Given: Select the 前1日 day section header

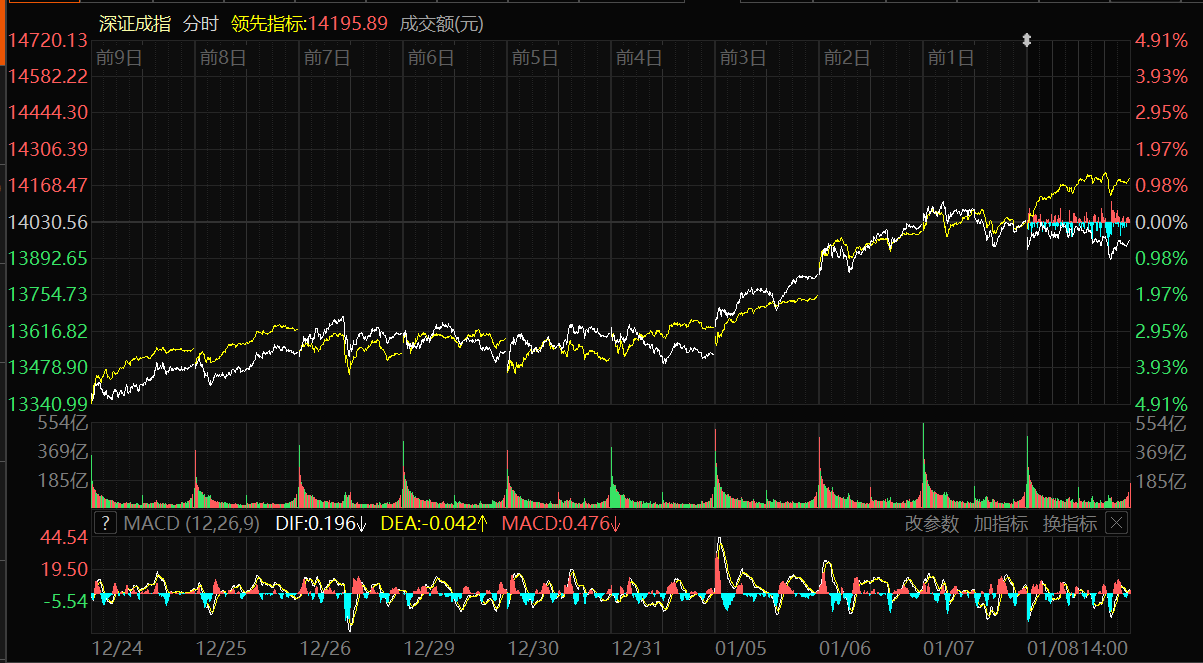Looking at the screenshot, I should [951, 58].
